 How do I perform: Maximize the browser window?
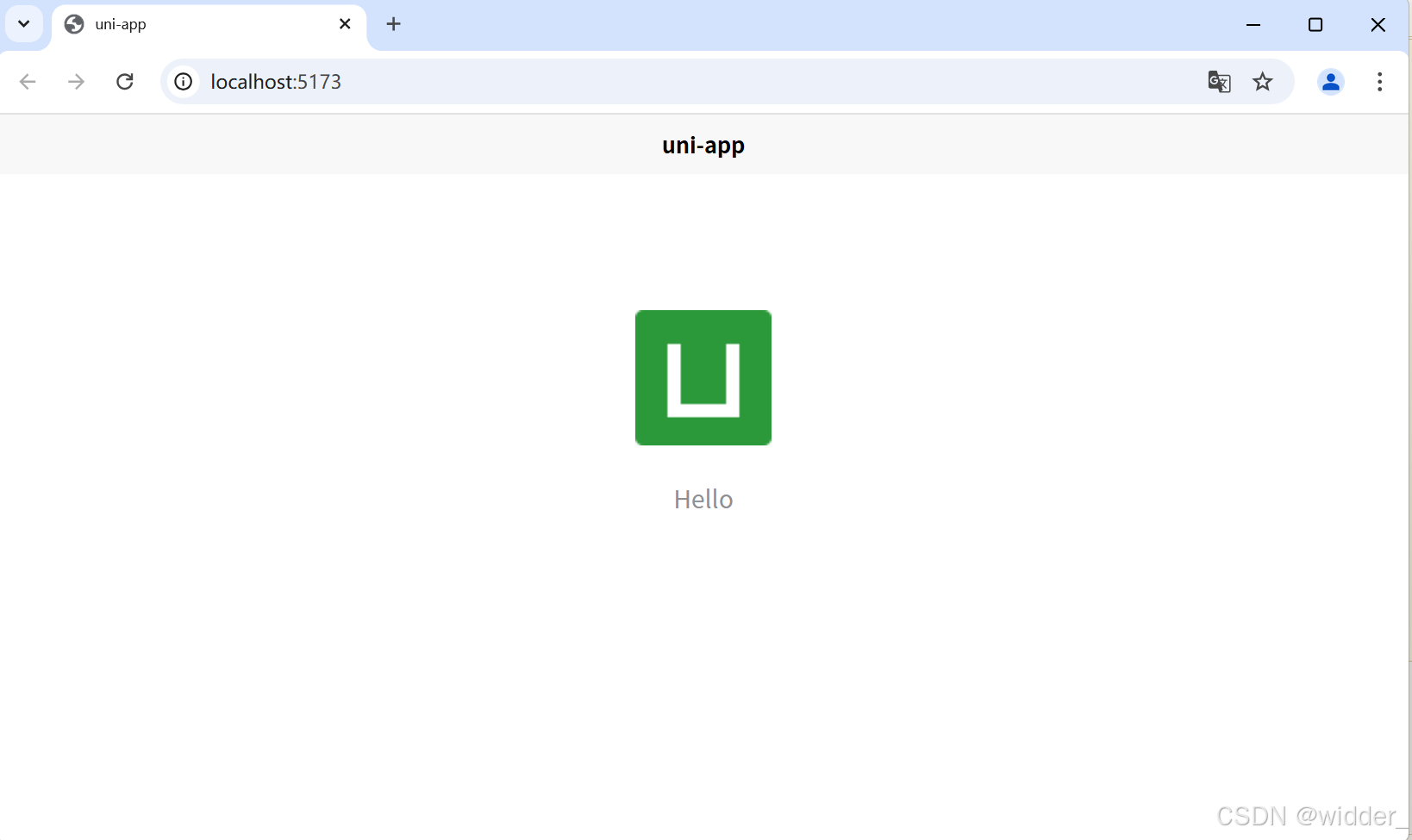1315,25
